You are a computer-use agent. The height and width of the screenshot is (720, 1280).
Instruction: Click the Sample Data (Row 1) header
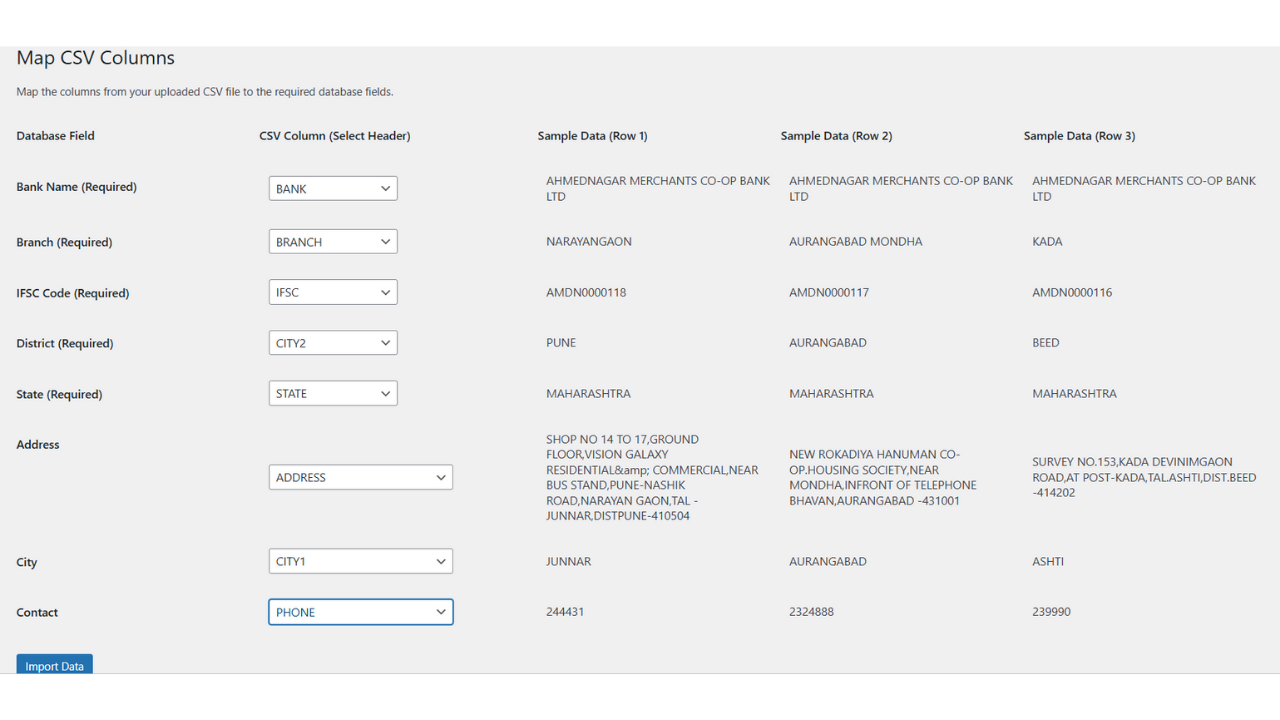pyautogui.click(x=593, y=136)
